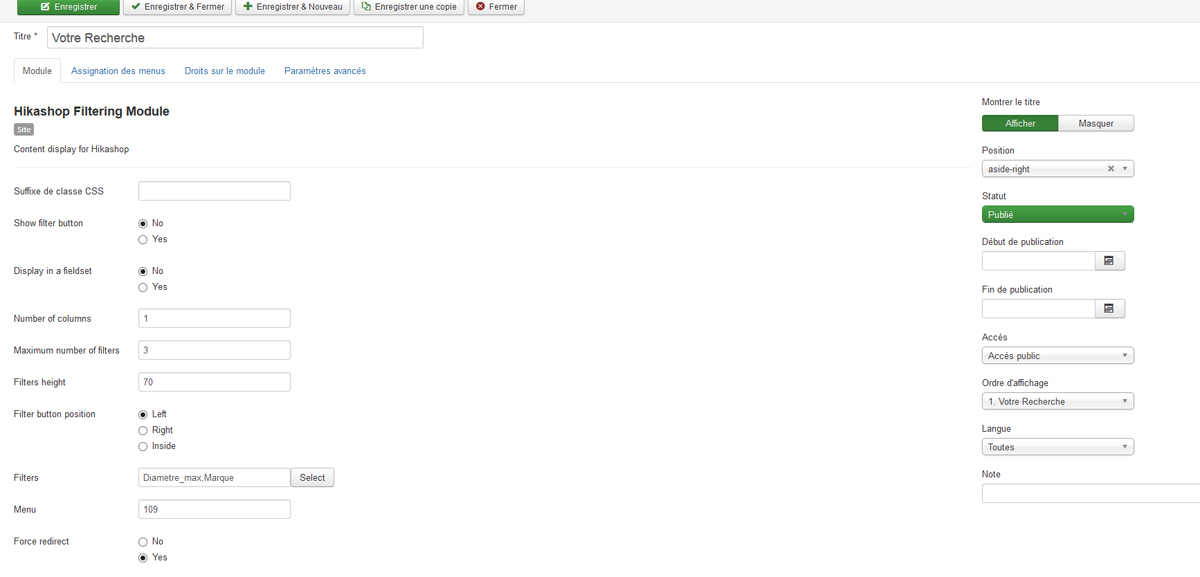Click Enregistrer & Fermer button
This screenshot has width=1200, height=577.
(178, 7)
